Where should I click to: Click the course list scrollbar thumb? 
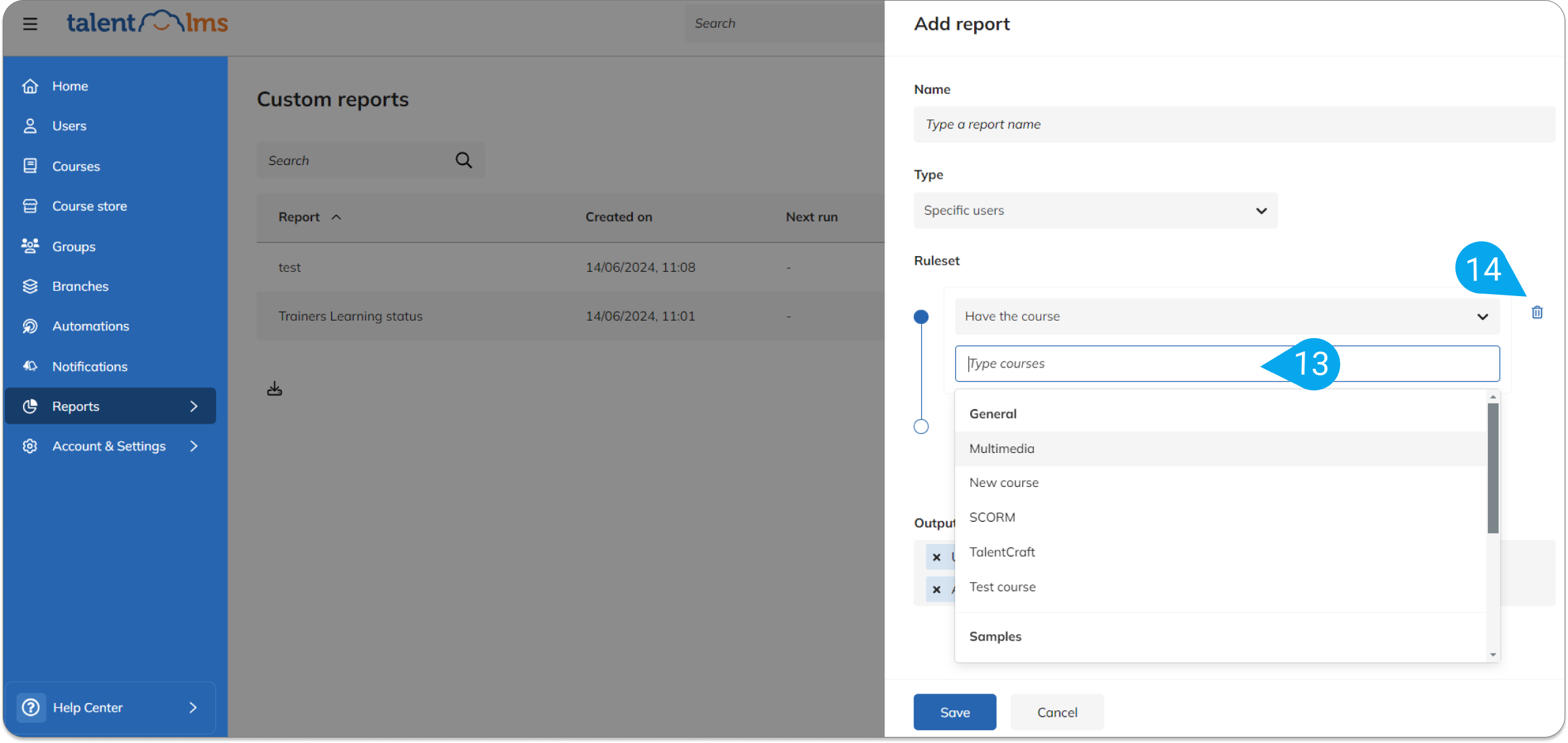pos(1493,469)
